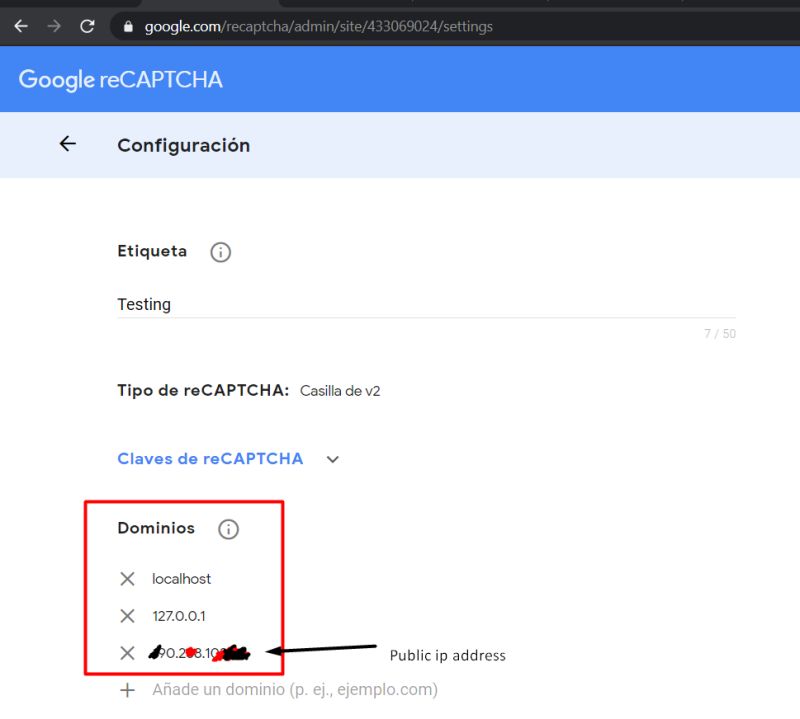This screenshot has width=800, height=719.
Task: Go back using the Configuración back arrow
Action: click(67, 143)
